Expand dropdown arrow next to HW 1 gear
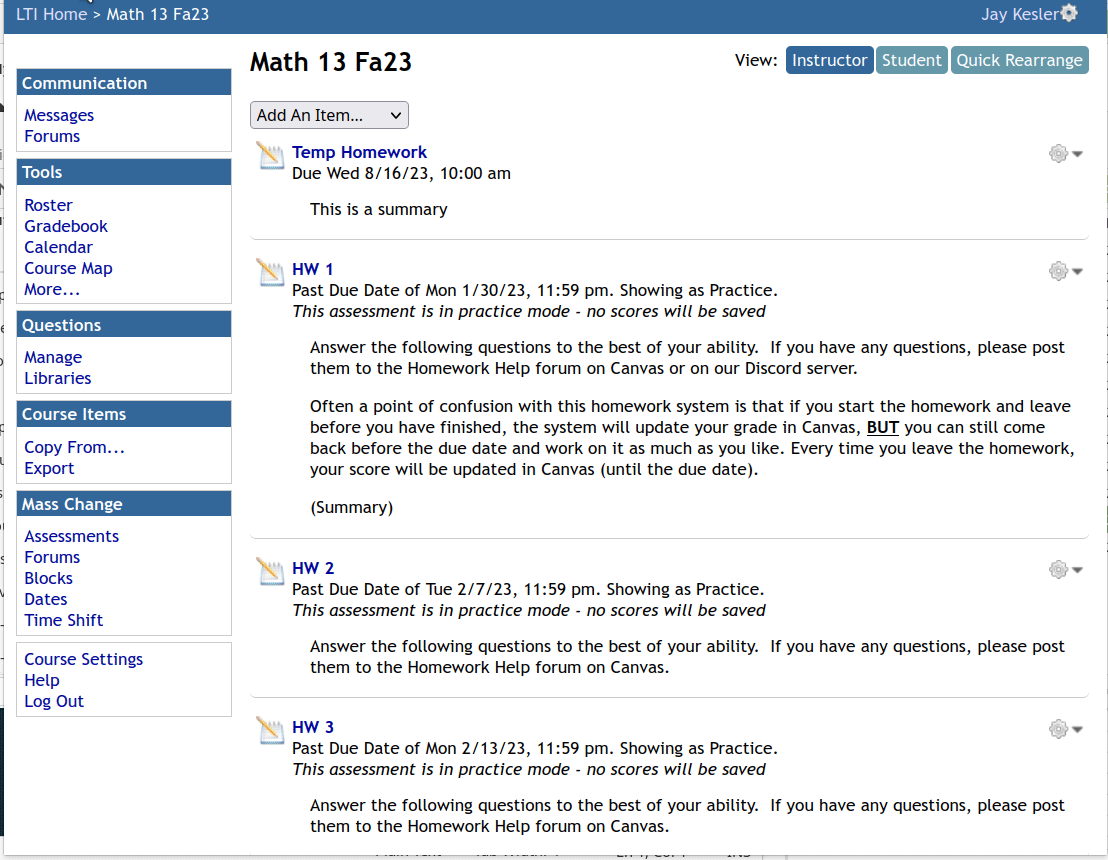The height and width of the screenshot is (860, 1108). point(1077,271)
